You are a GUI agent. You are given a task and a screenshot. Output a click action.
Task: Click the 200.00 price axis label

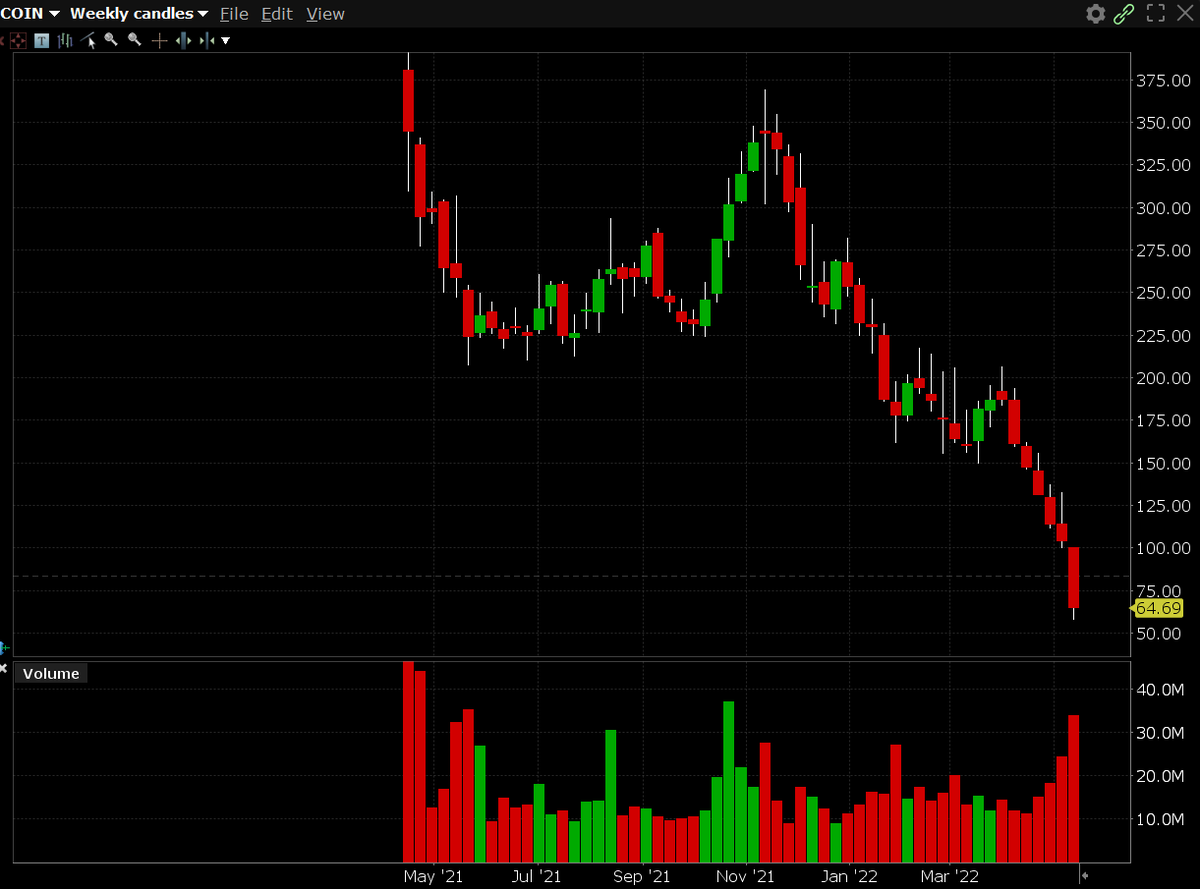(x=1164, y=378)
